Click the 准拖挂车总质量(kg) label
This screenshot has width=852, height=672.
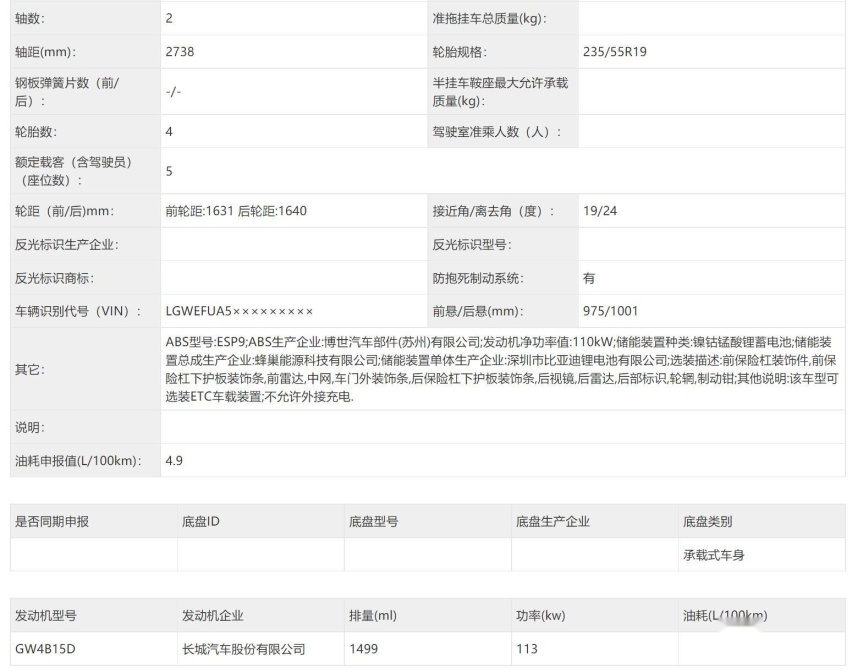[x=489, y=18]
